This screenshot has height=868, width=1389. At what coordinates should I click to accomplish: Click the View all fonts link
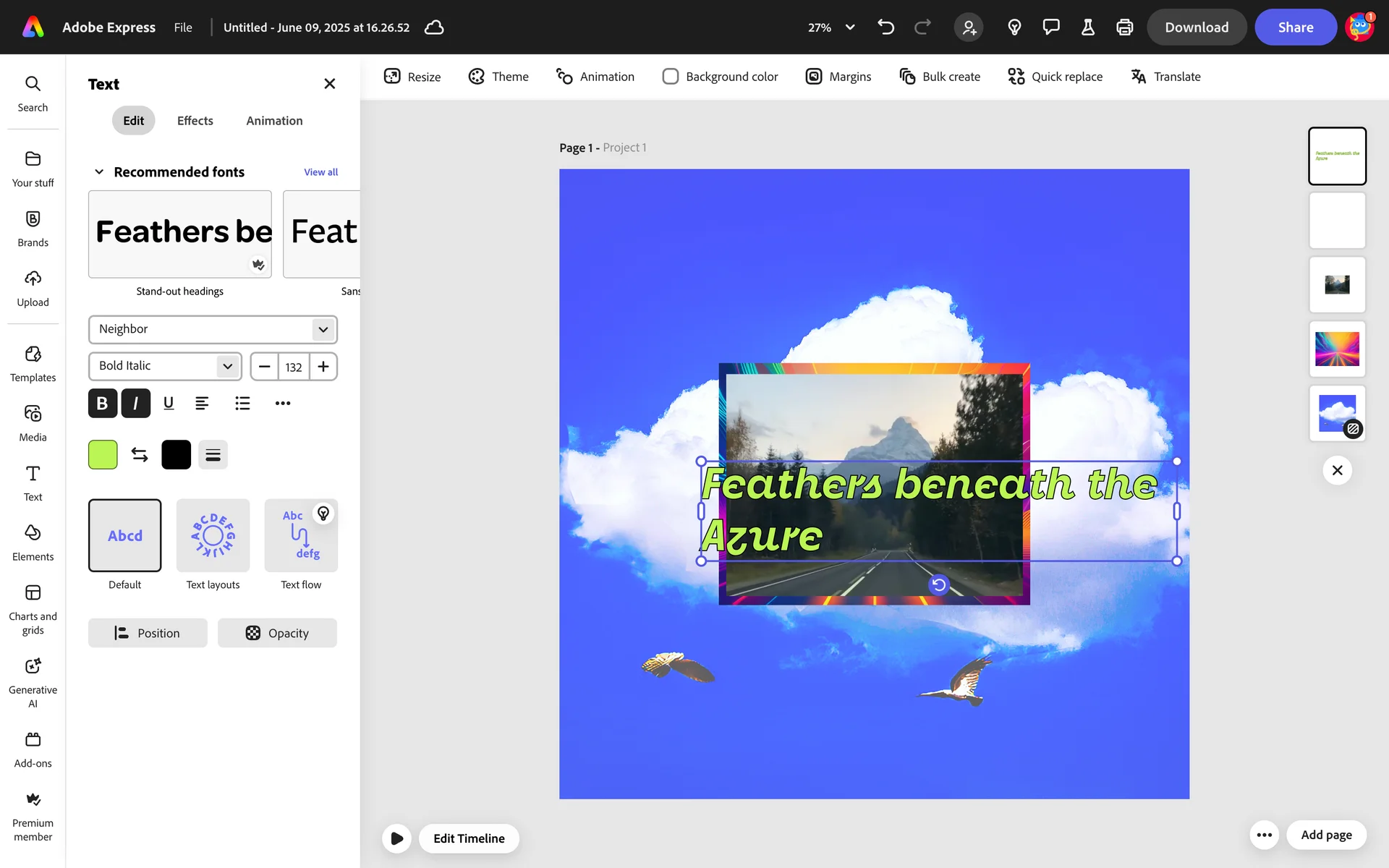(x=320, y=172)
